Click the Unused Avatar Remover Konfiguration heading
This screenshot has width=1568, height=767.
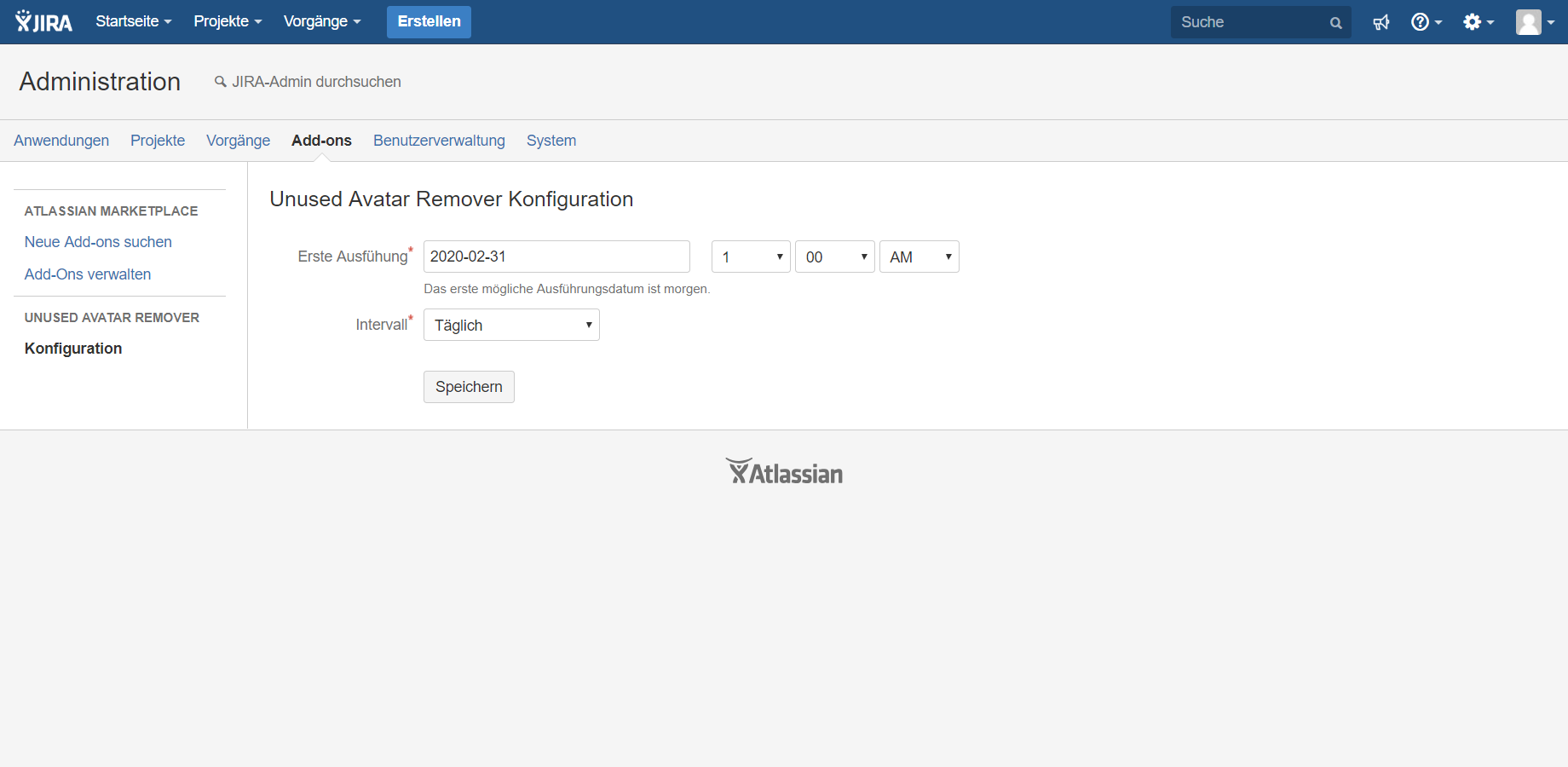[452, 199]
